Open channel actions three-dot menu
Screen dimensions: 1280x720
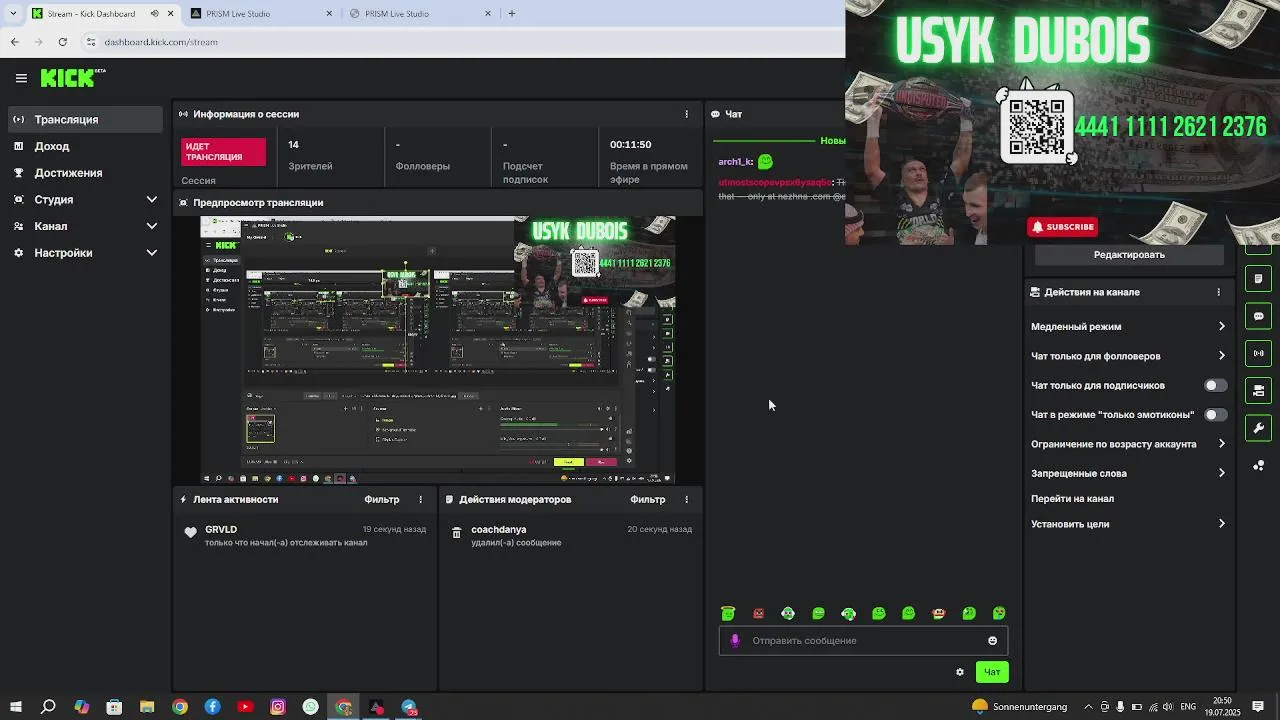[x=1218, y=292]
